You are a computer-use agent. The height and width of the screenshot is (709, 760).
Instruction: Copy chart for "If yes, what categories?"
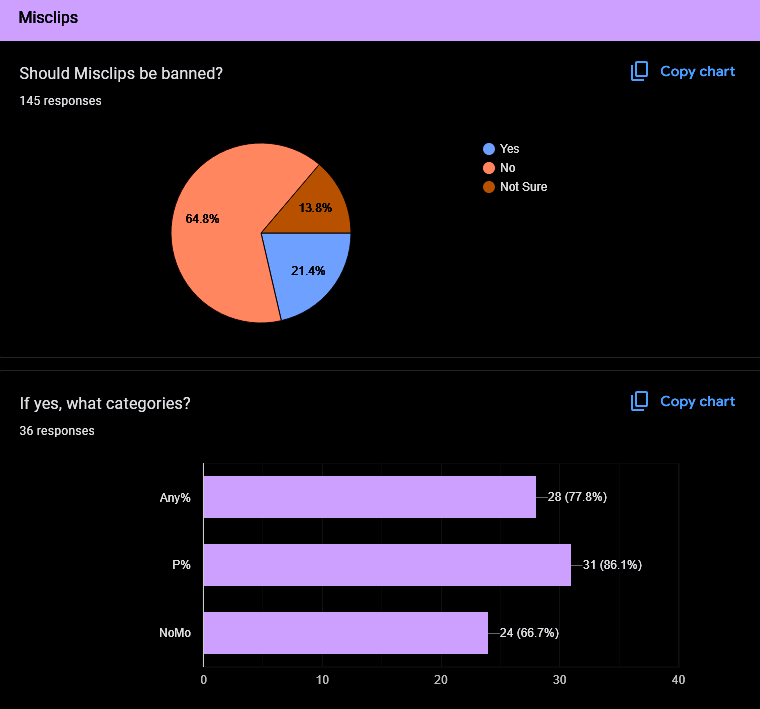click(x=682, y=401)
